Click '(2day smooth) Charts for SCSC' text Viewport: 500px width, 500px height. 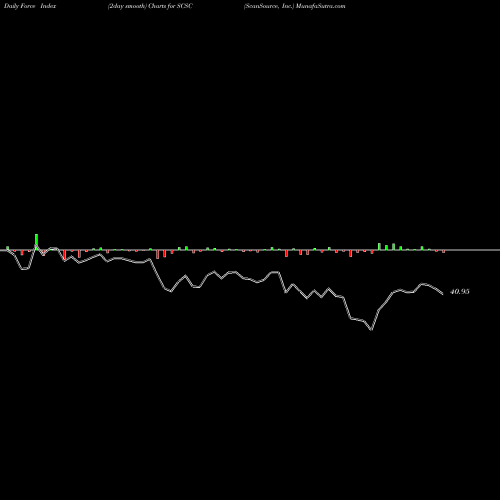click(x=150, y=6)
